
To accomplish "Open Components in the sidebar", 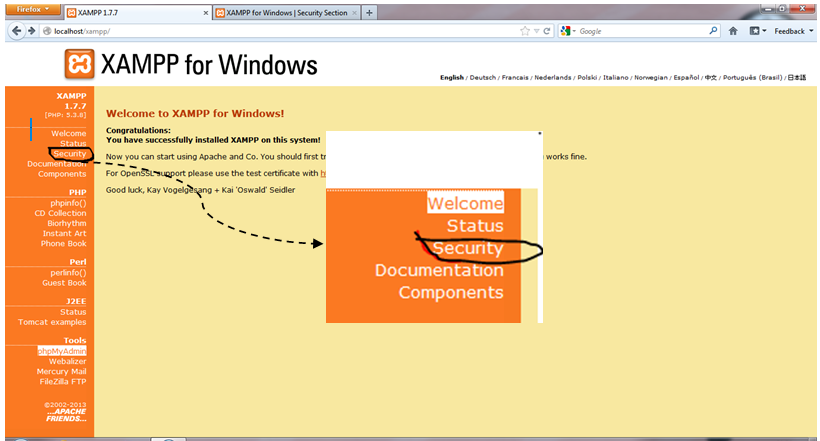I will pyautogui.click(x=62, y=174).
